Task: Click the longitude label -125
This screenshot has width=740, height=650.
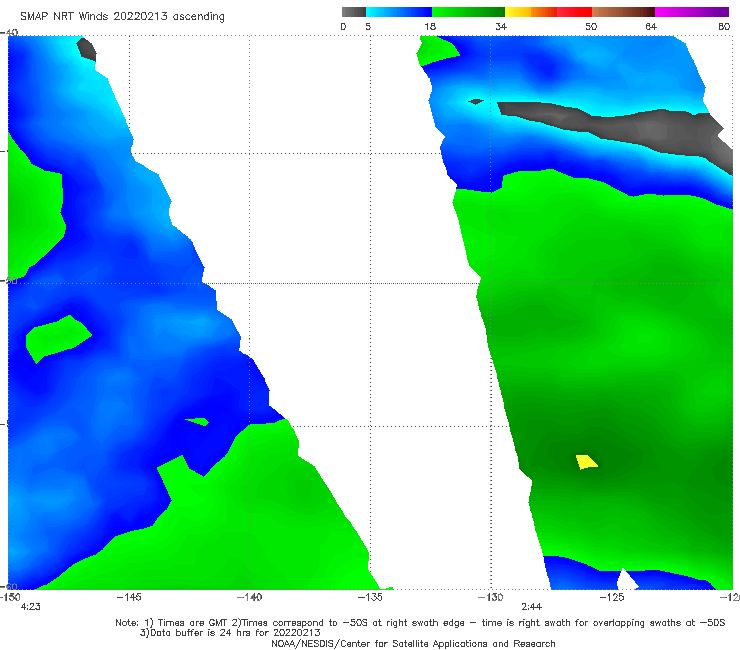Action: [x=612, y=597]
